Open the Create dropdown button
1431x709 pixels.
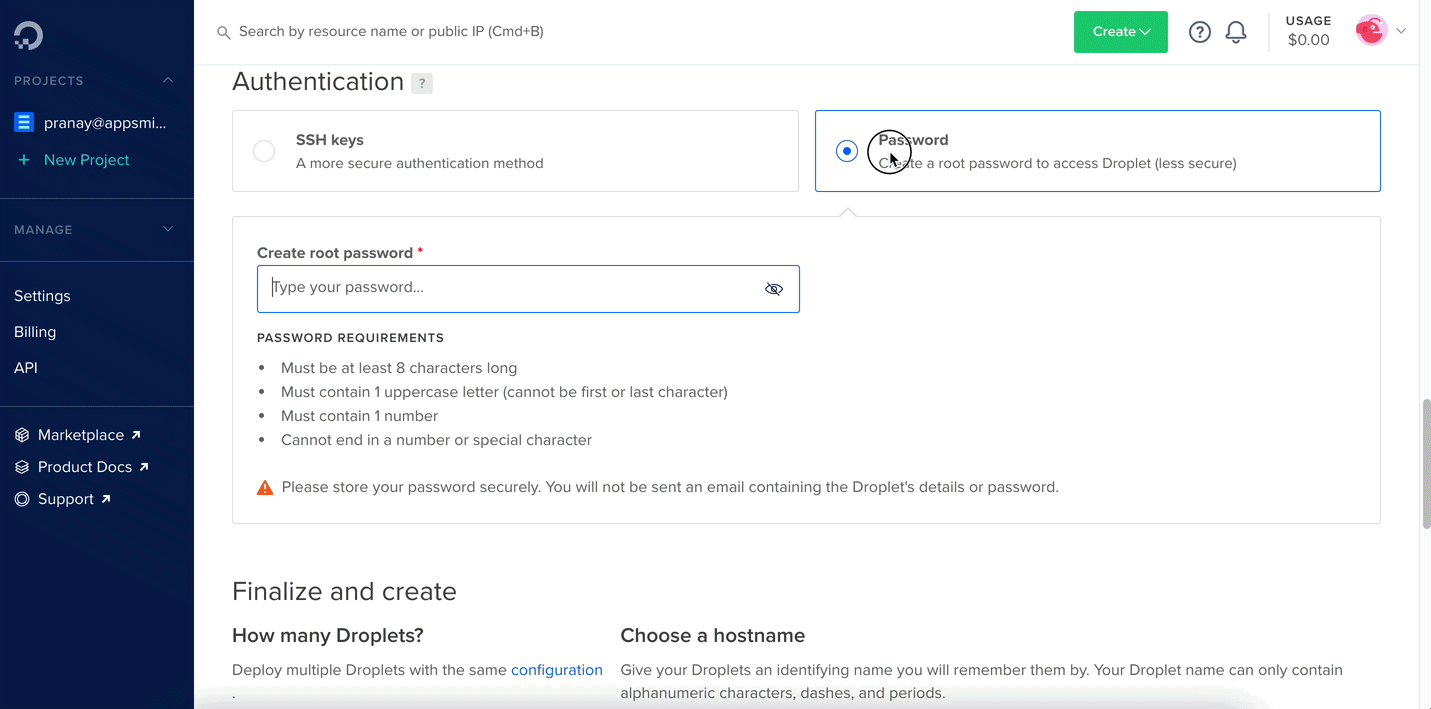1120,32
